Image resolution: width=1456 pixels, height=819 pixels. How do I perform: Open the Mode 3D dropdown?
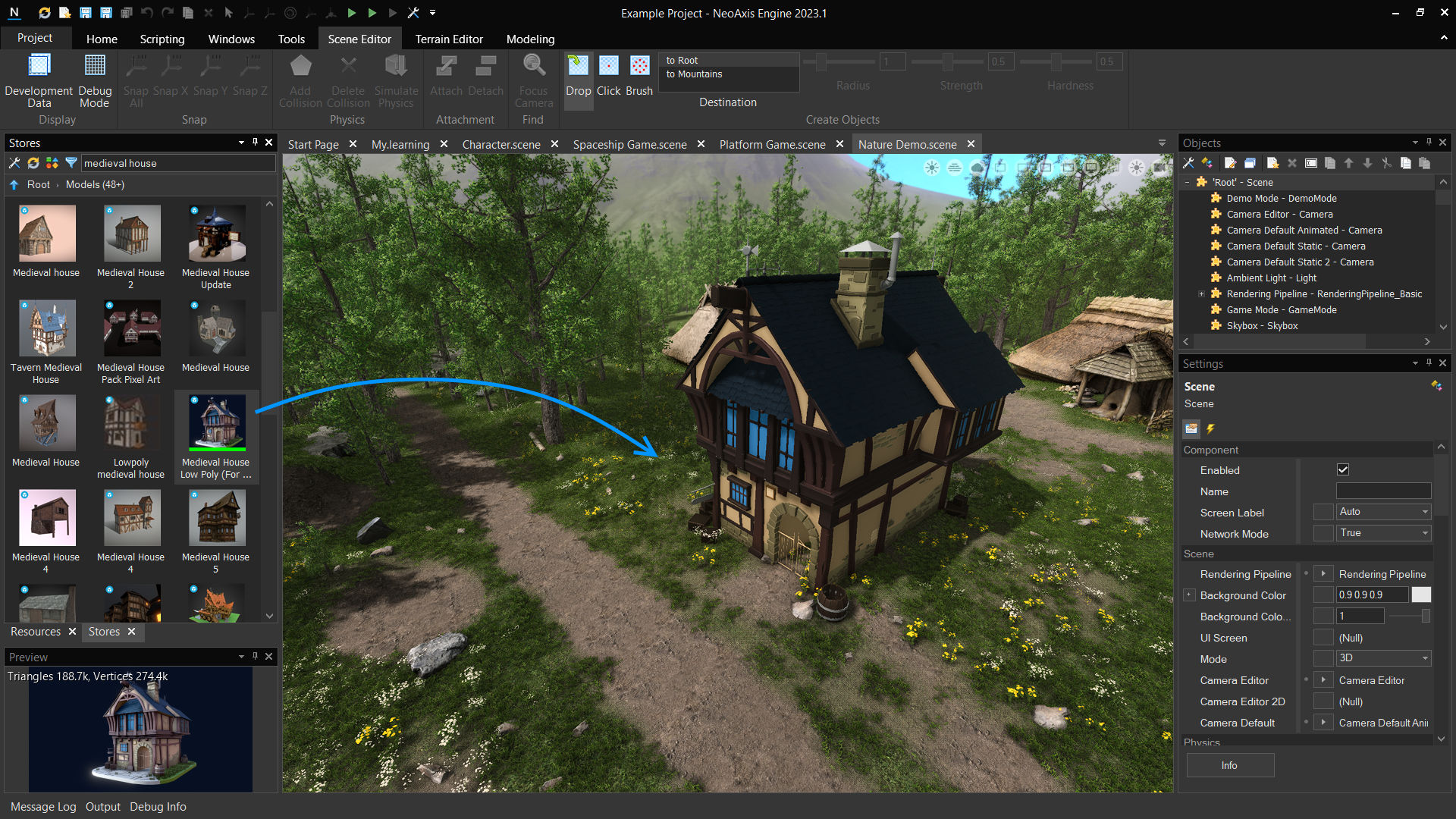coord(1383,658)
